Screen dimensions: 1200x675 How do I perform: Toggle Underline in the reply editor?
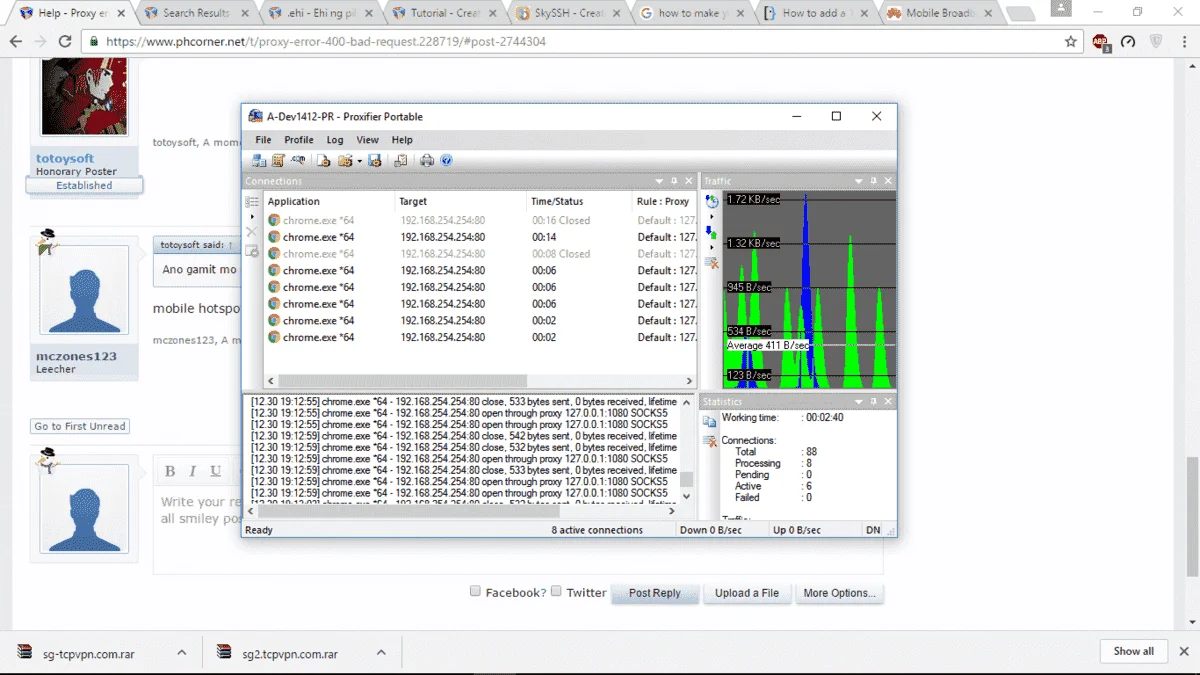[x=216, y=471]
